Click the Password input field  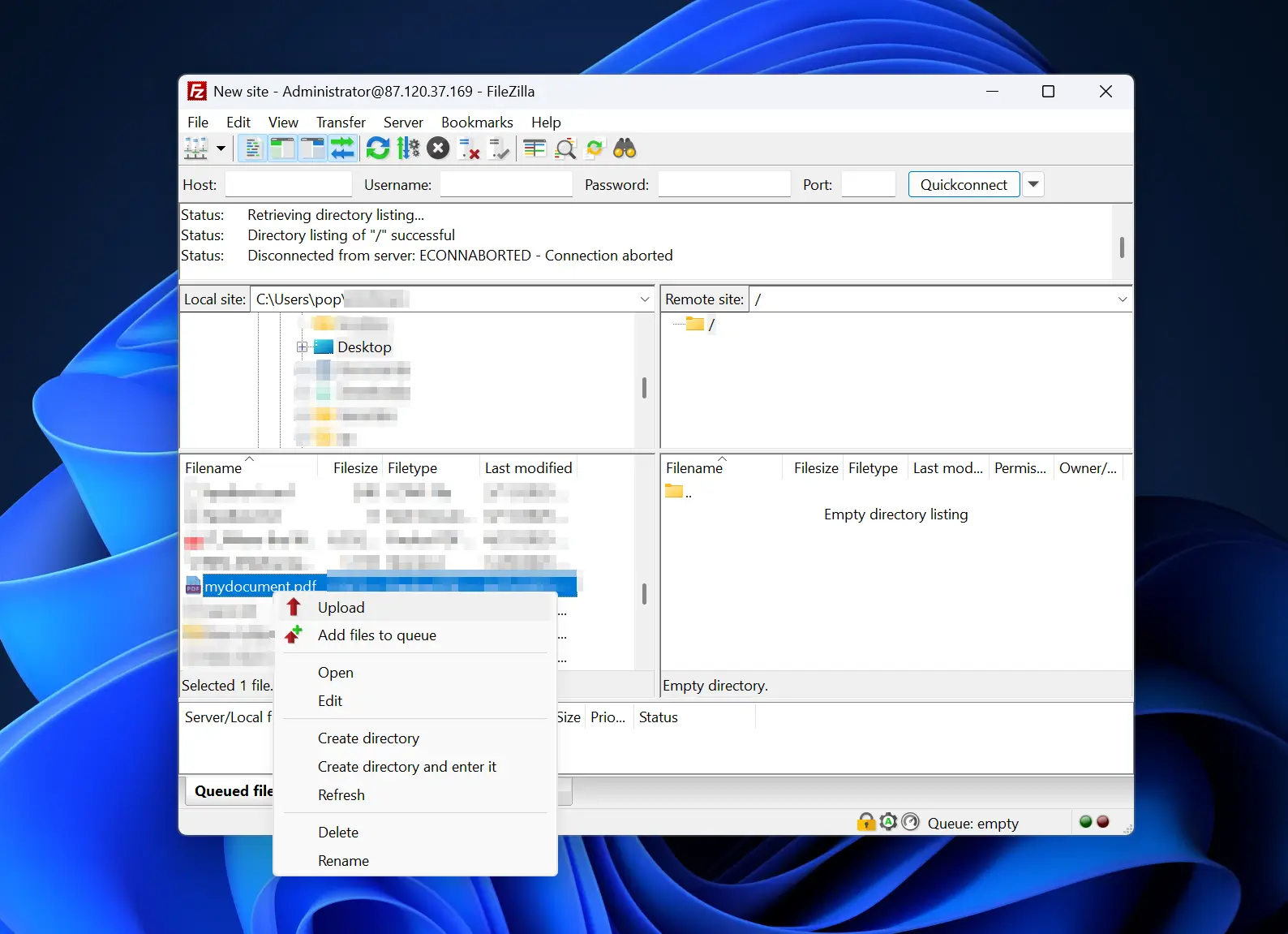coord(724,185)
